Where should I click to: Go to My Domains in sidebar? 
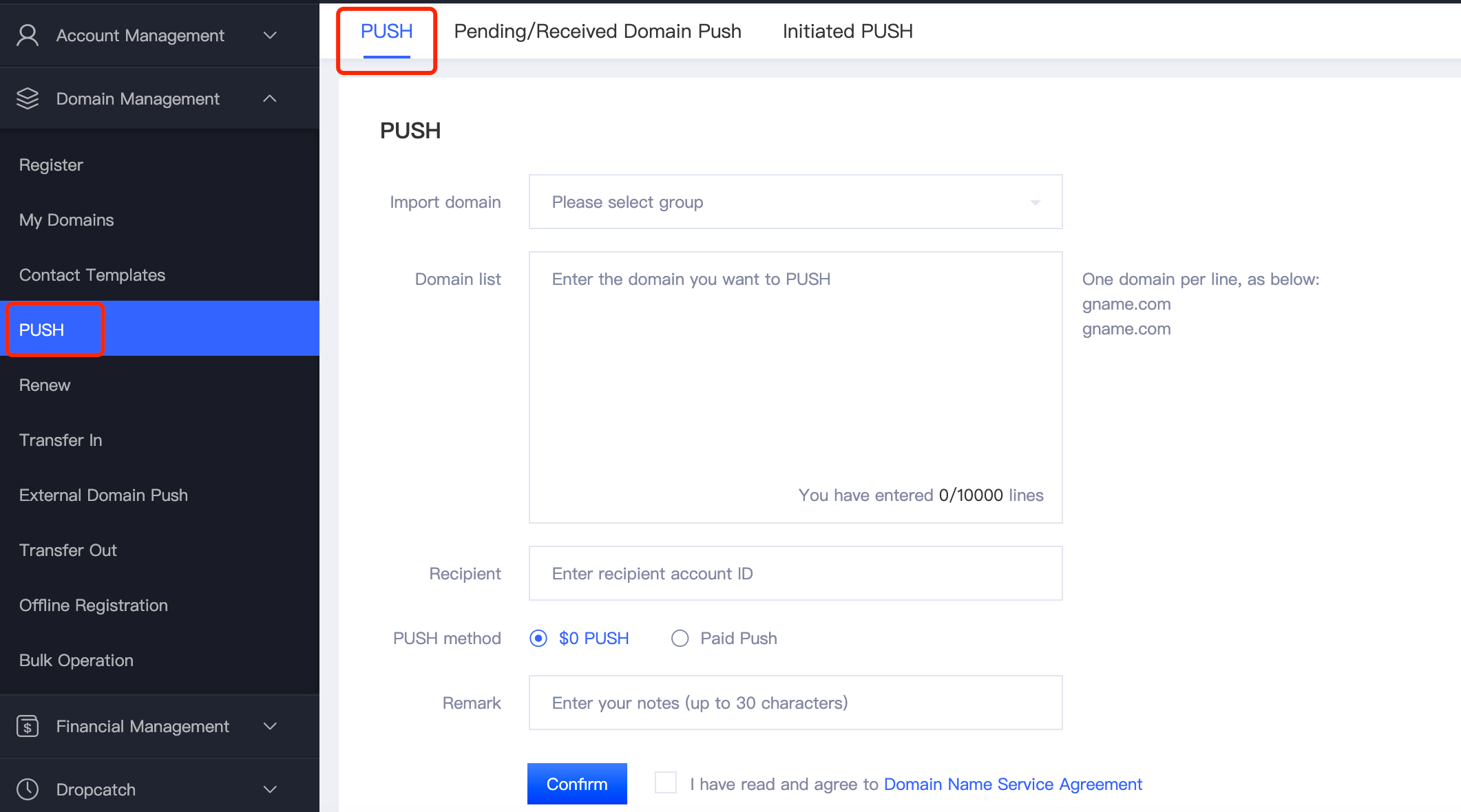(67, 220)
